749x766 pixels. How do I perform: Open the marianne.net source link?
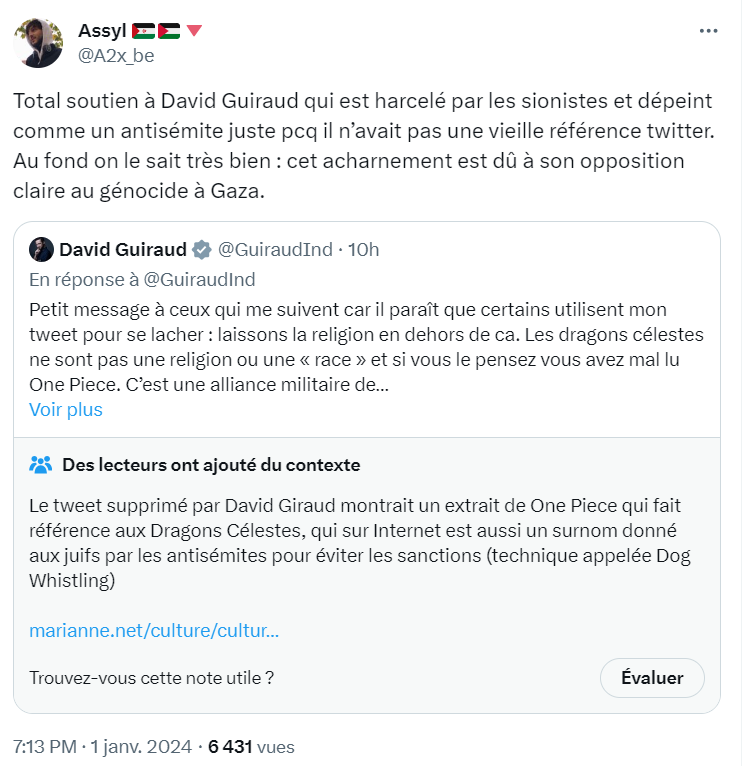[154, 631]
